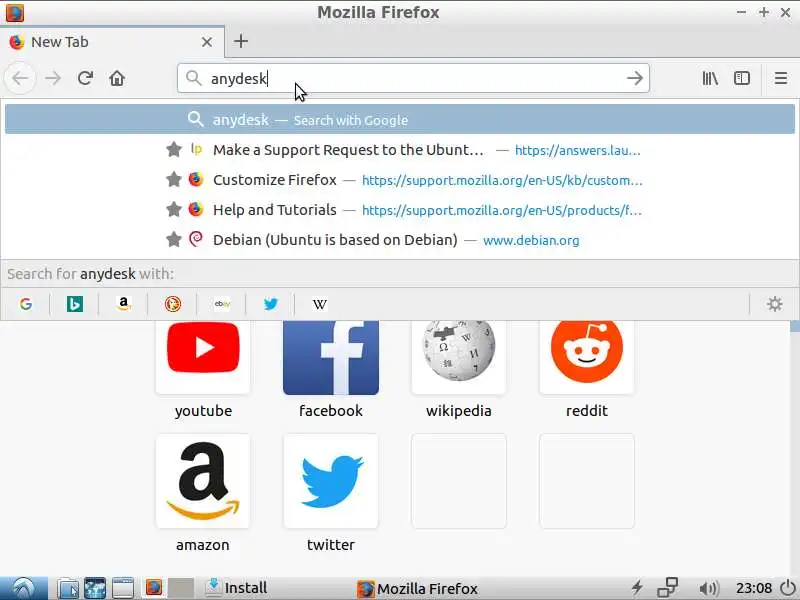Open search settings gear icon
This screenshot has height=600, width=800.
click(x=774, y=304)
